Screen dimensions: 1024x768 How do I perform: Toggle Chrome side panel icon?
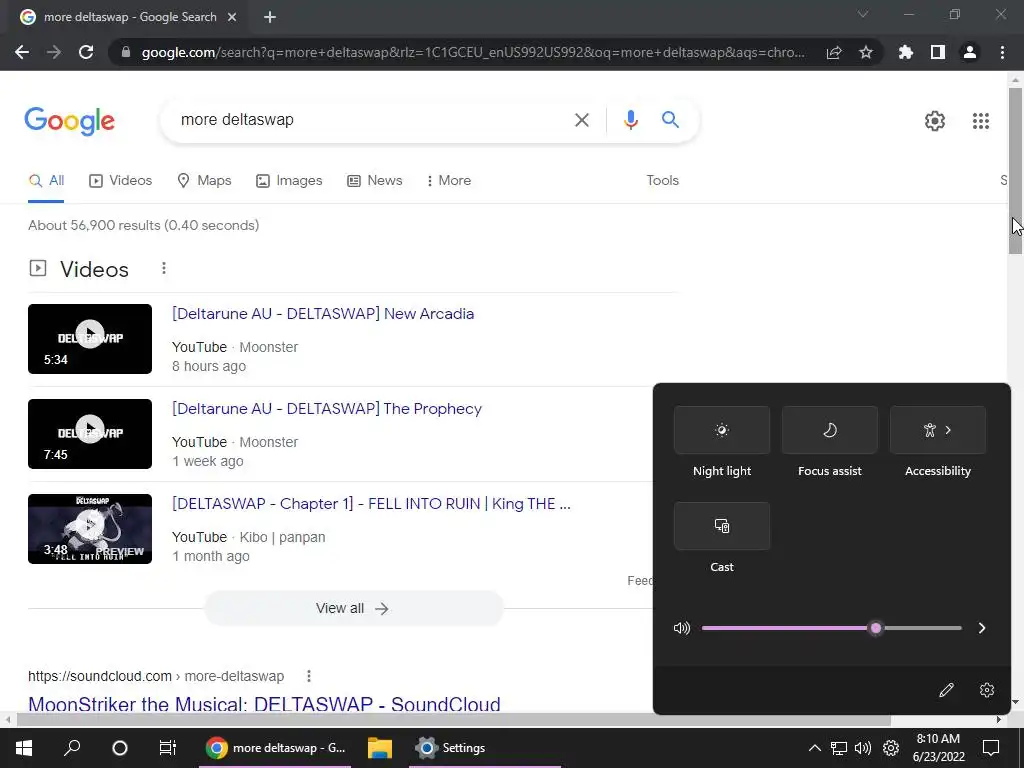point(938,52)
